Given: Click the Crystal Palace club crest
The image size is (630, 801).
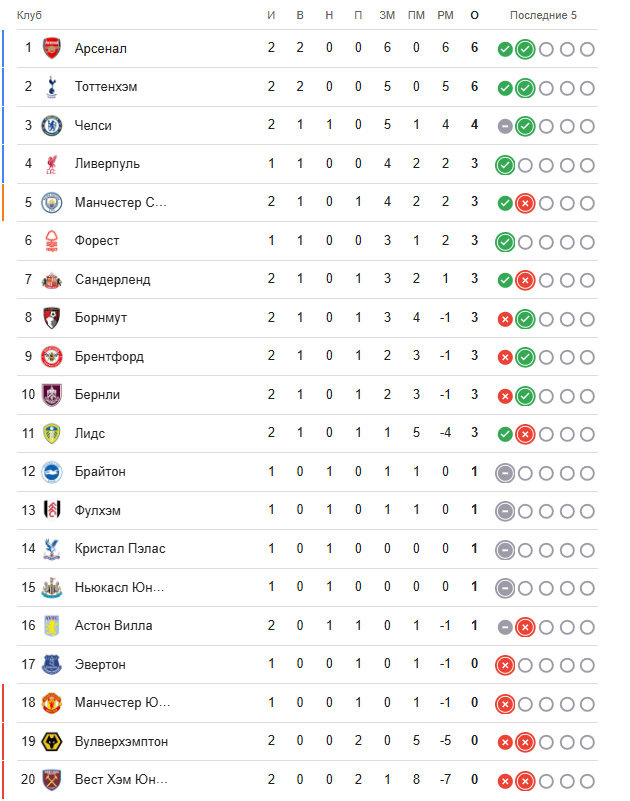Looking at the screenshot, I should (x=51, y=549).
